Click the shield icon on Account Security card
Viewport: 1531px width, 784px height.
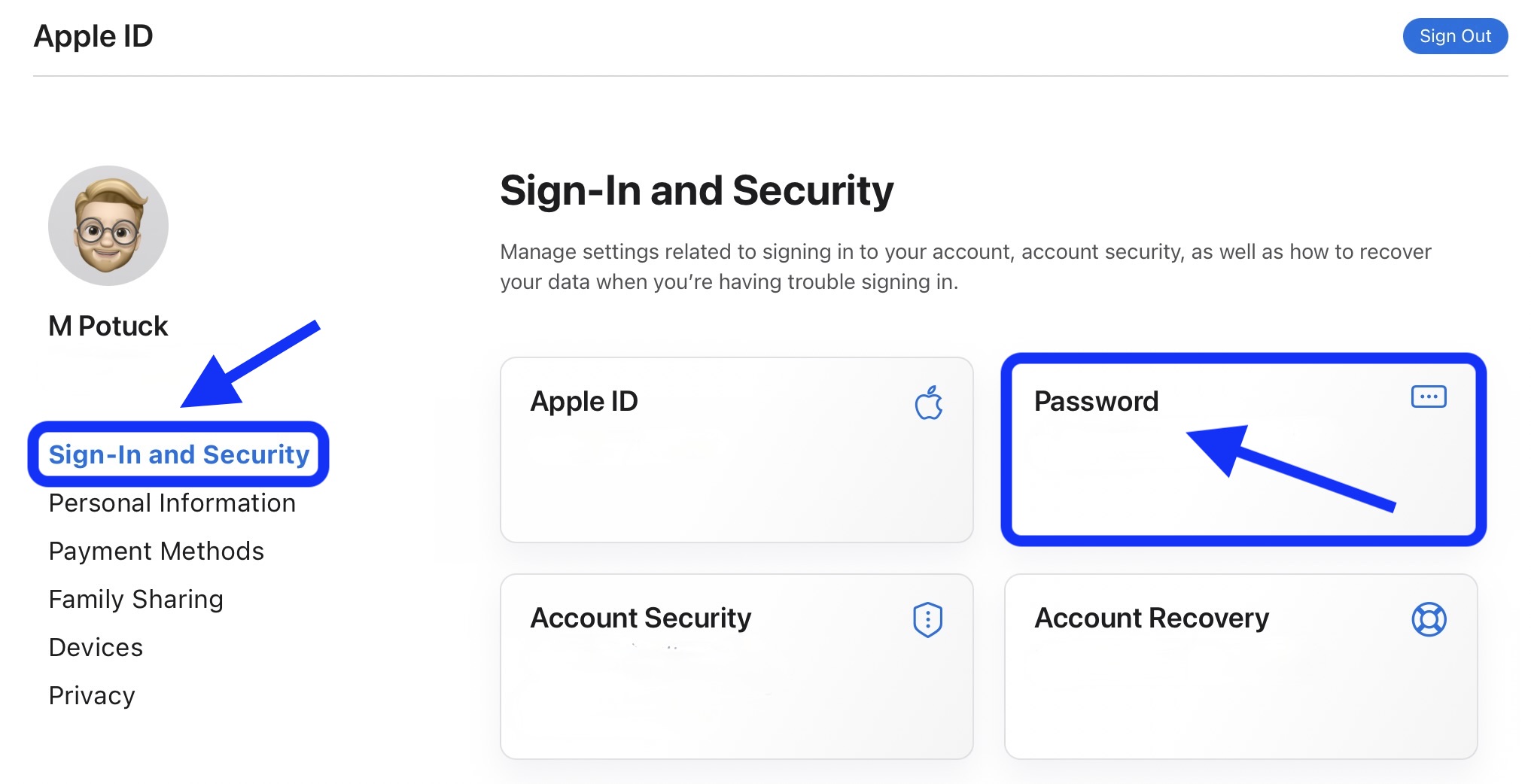[930, 618]
